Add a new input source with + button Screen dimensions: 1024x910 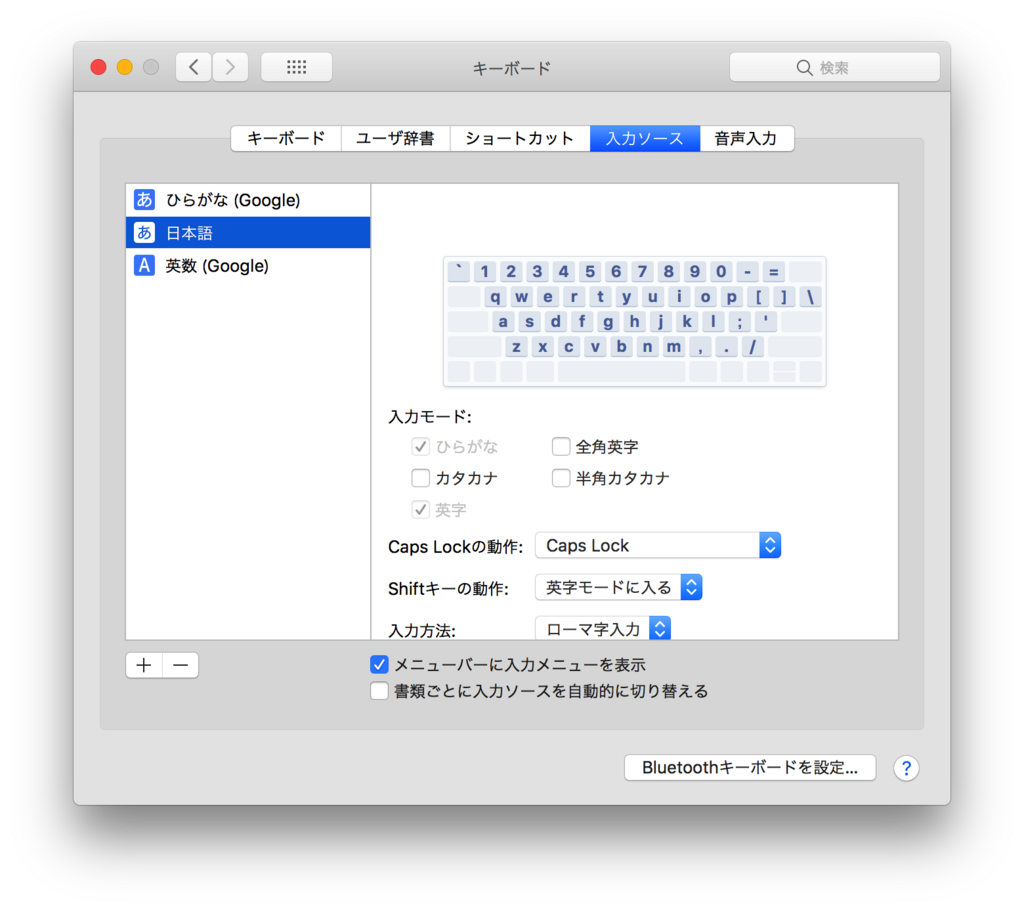pyautogui.click(x=142, y=664)
